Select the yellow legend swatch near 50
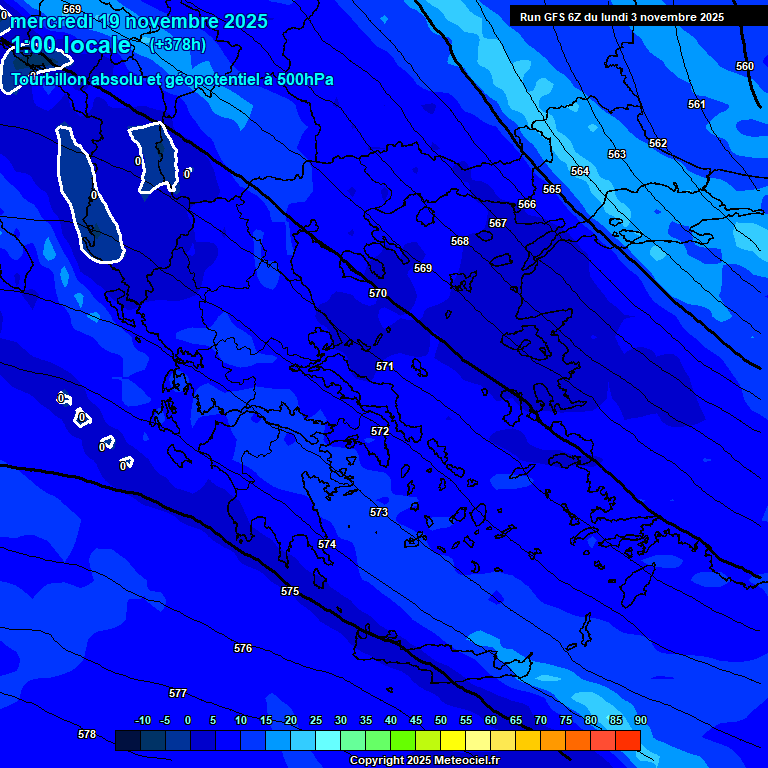This screenshot has height=768, width=768. coord(452,740)
